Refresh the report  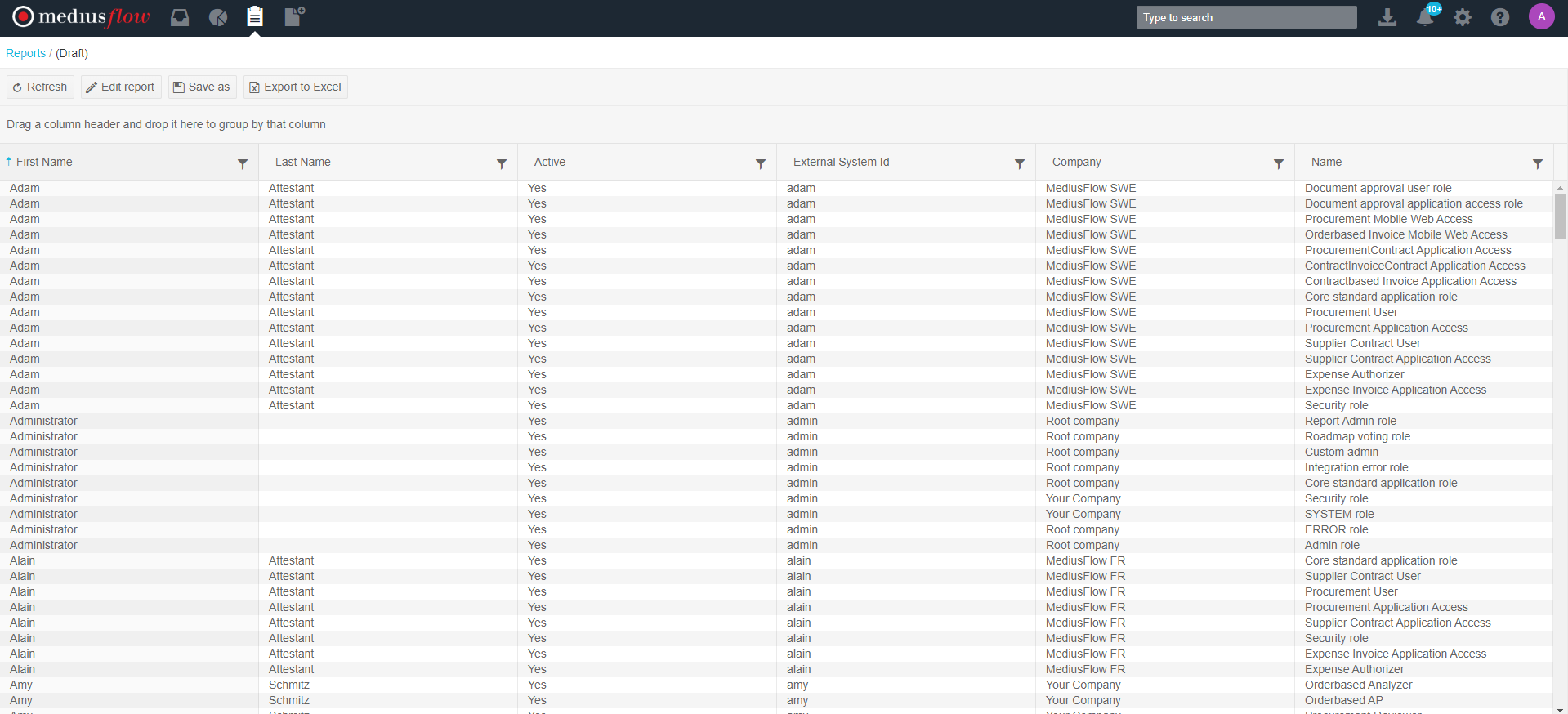[x=40, y=87]
